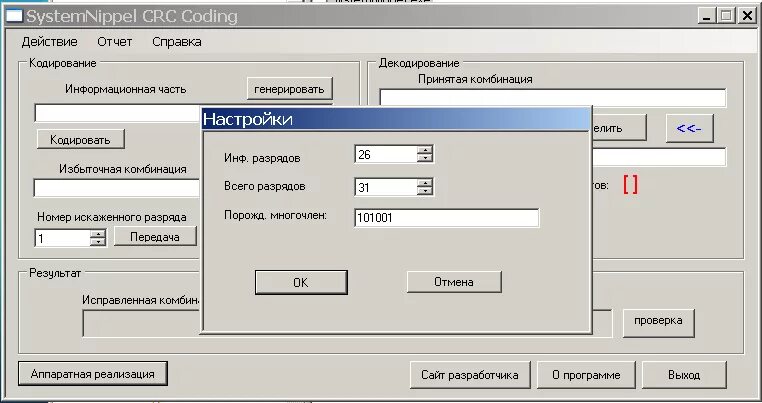Click the Инф. разрядов label
The image size is (762, 403).
click(x=262, y=158)
